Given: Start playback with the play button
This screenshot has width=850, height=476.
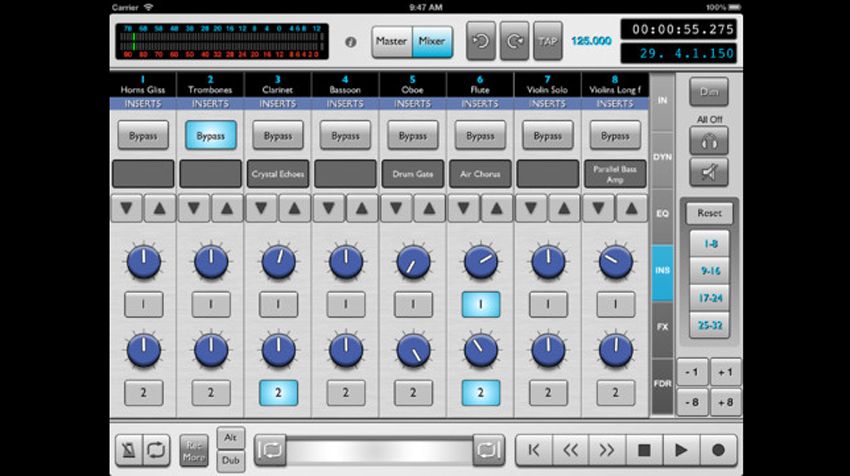Looking at the screenshot, I should coord(681,449).
